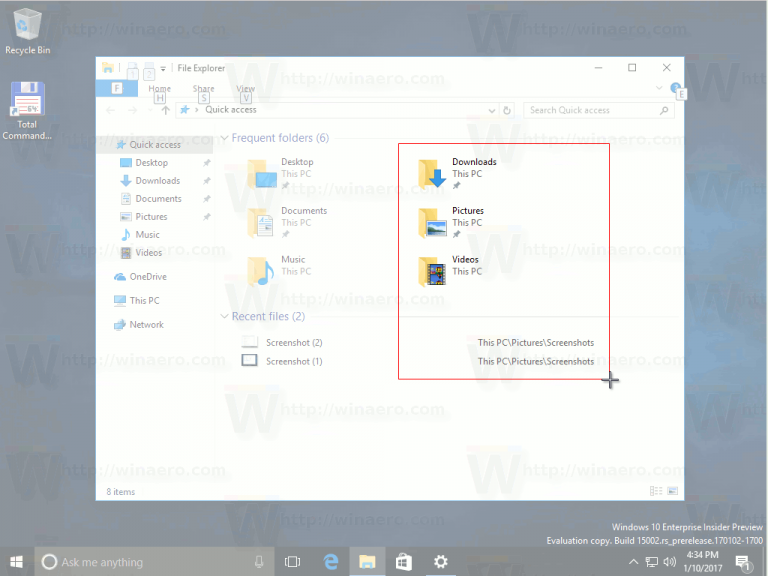Click the File Explorer taskbar button

pyautogui.click(x=367, y=562)
